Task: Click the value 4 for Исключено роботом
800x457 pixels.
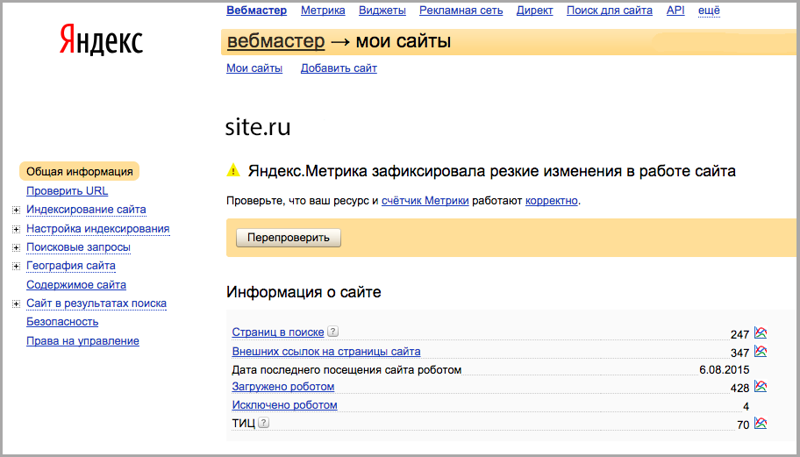Action: pos(746,407)
